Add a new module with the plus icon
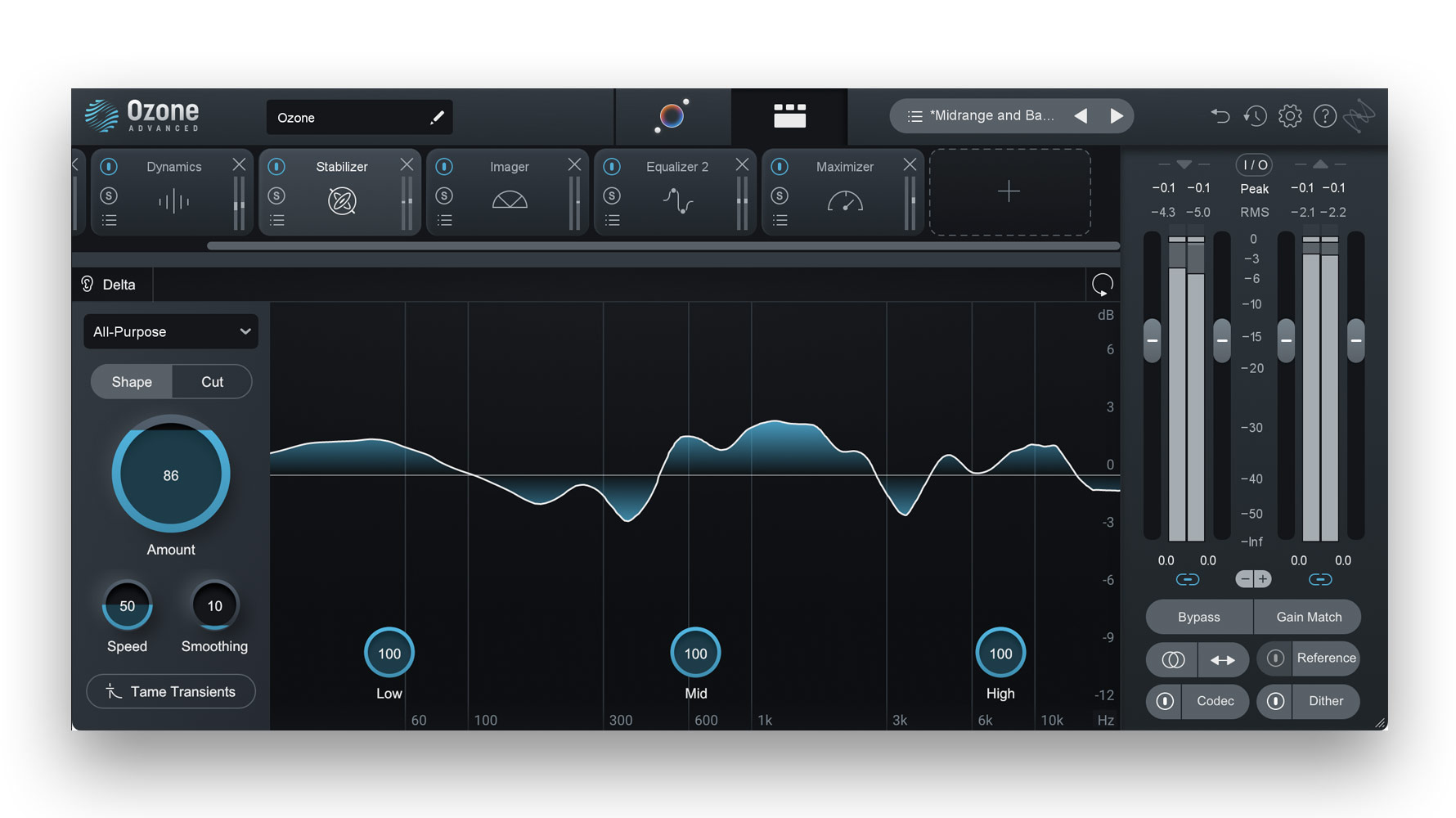 1009,191
